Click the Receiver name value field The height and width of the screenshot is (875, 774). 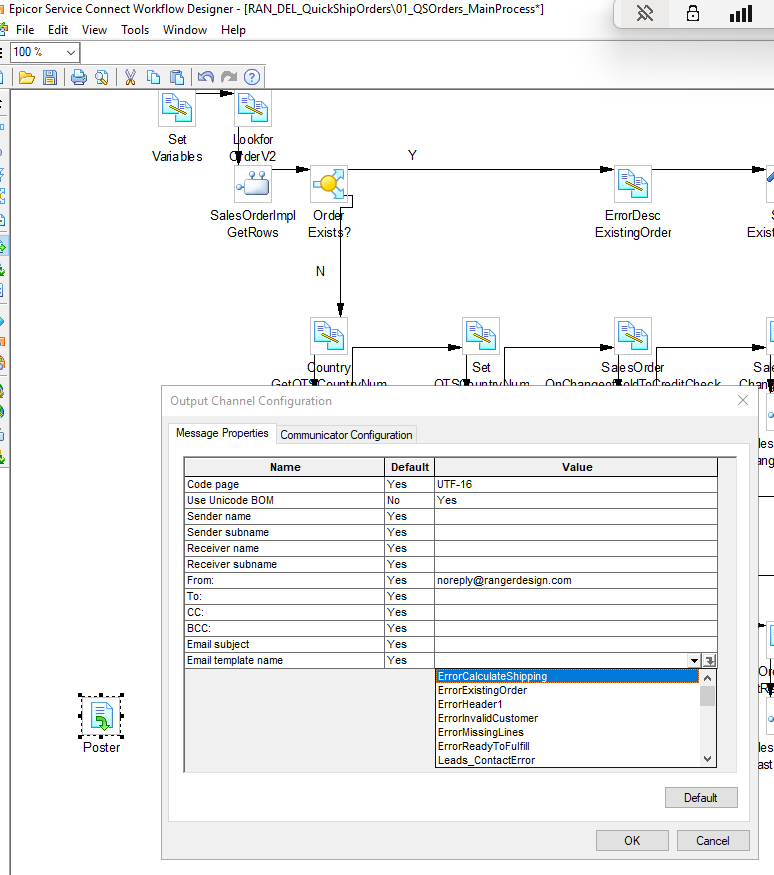point(576,549)
